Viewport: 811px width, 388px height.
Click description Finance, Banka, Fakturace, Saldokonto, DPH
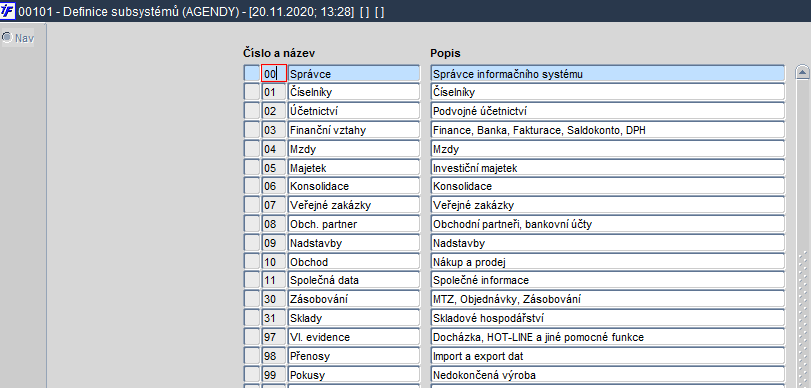tap(607, 130)
